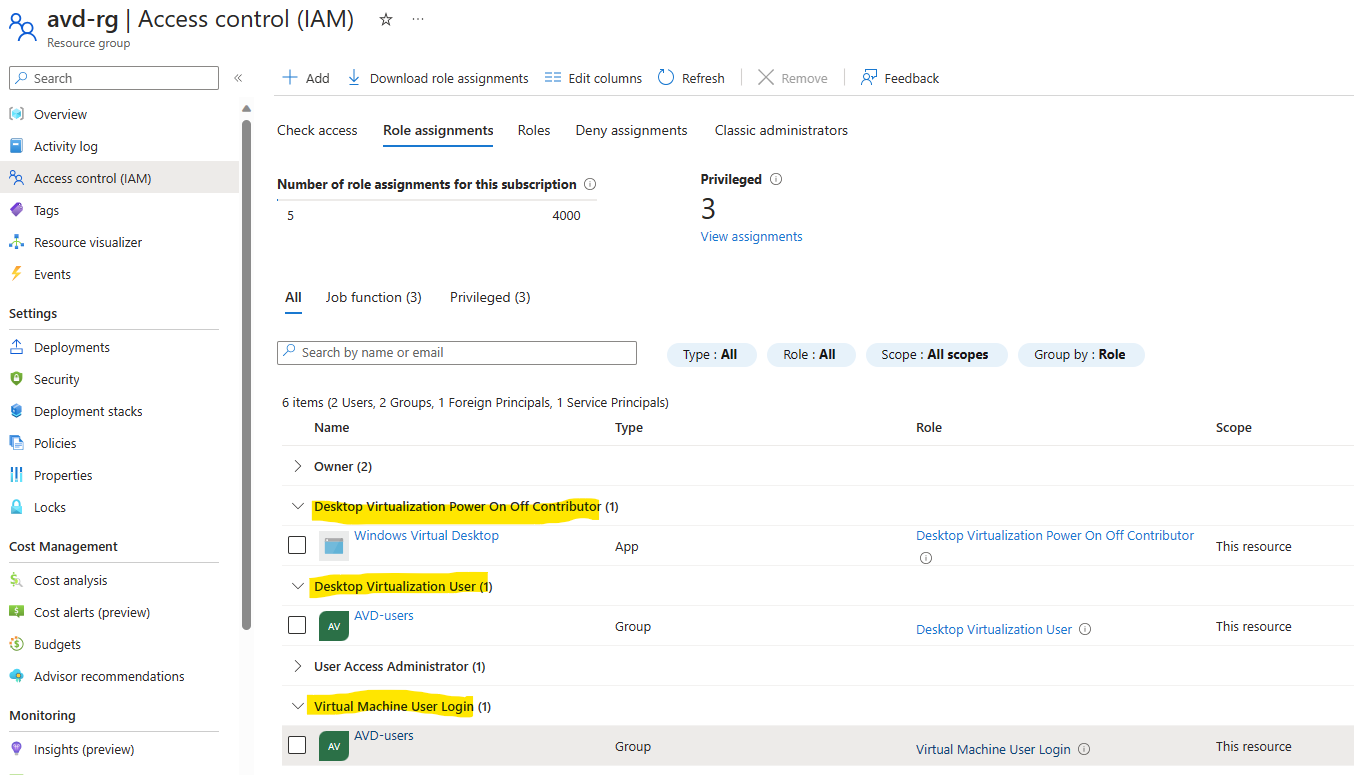Image resolution: width=1354 pixels, height=775 pixels.
Task: Click Edit columns in toolbar
Action: 594,78
